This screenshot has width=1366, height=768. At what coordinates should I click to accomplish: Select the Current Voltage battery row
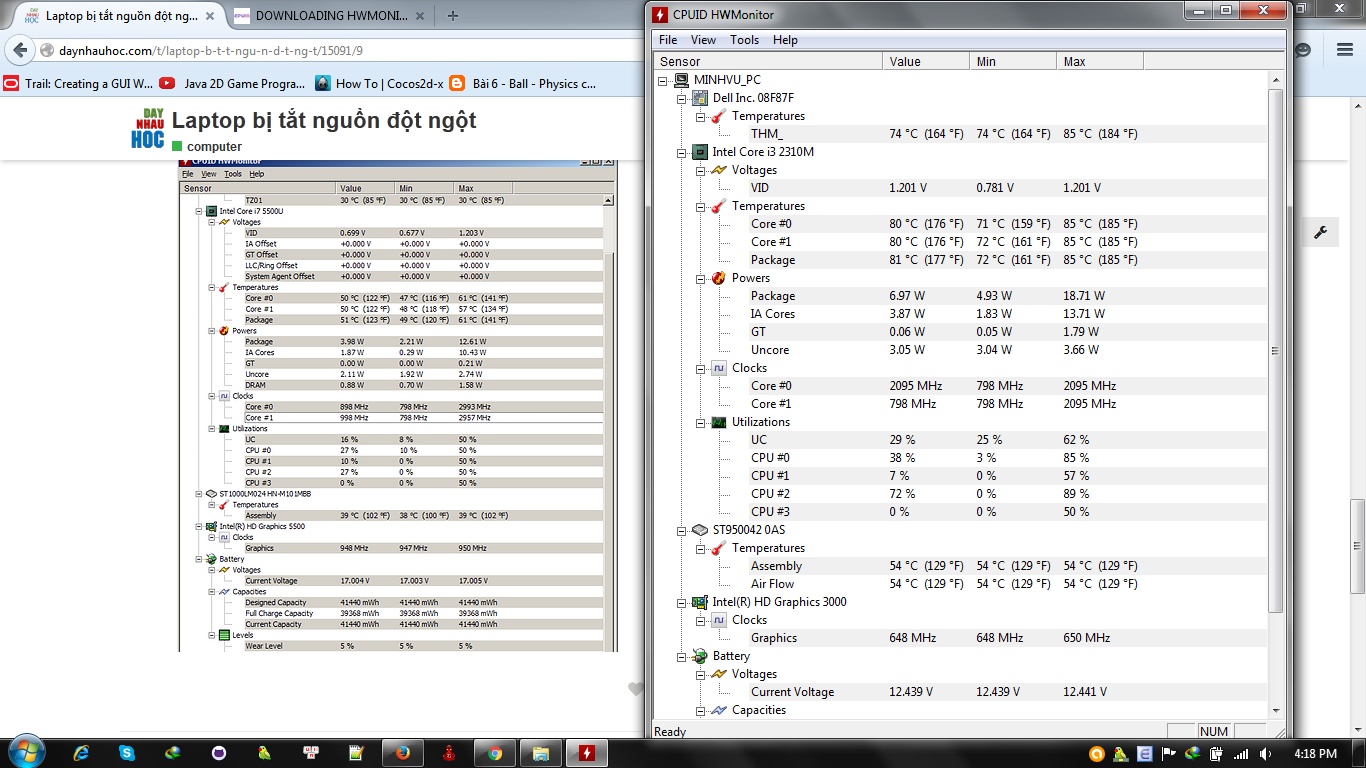point(960,692)
